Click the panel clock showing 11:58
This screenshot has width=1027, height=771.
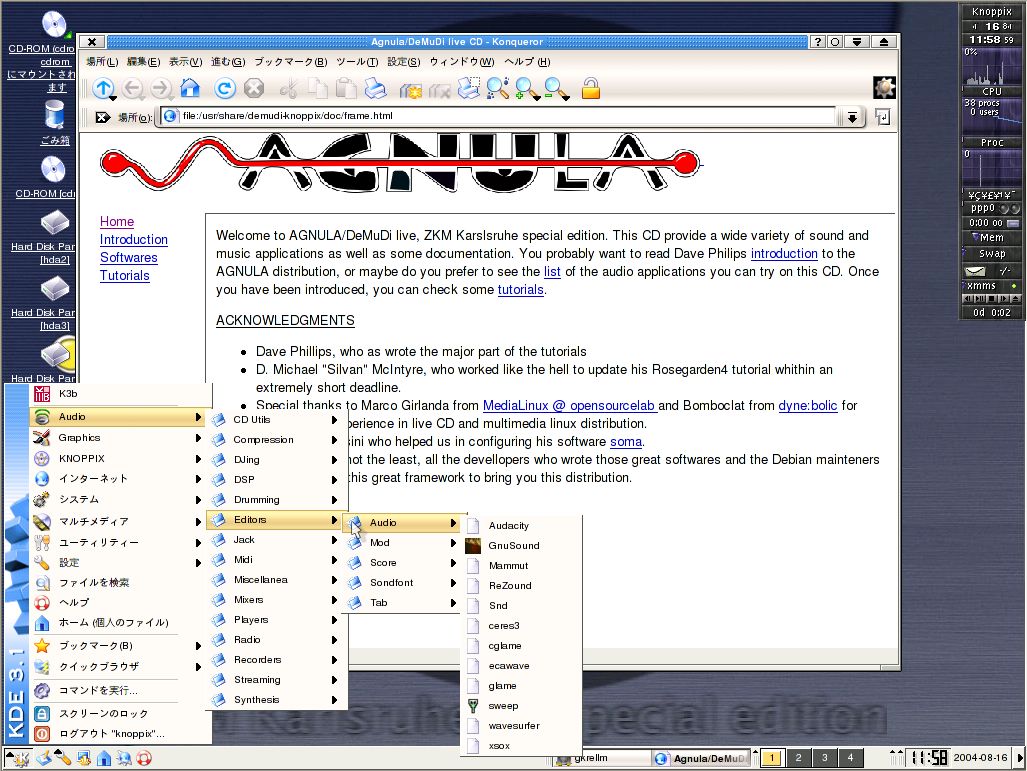point(929,758)
